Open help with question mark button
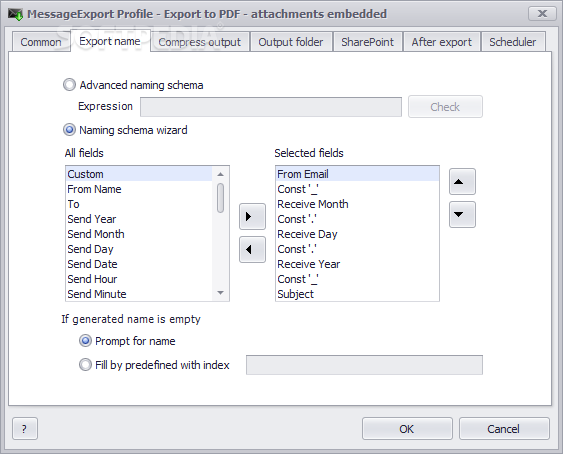Viewport: 563px width, 454px height. pos(25,428)
